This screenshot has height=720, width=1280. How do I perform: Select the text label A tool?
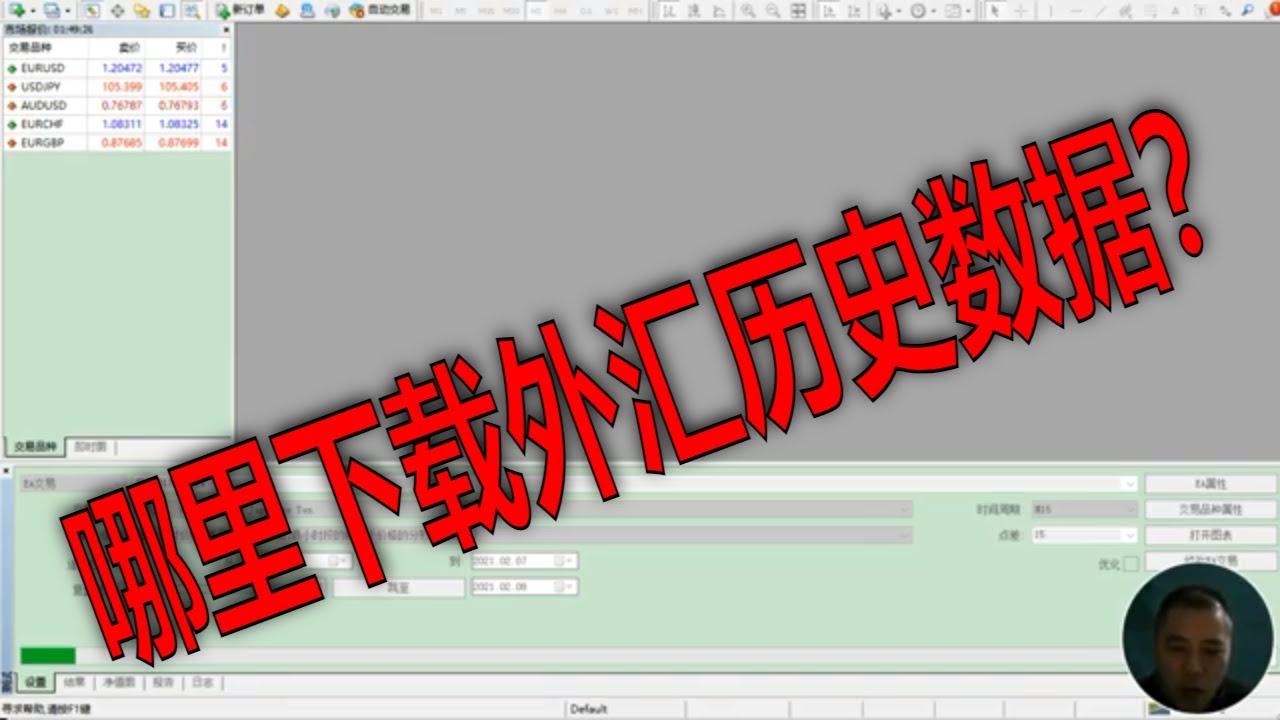click(1175, 10)
